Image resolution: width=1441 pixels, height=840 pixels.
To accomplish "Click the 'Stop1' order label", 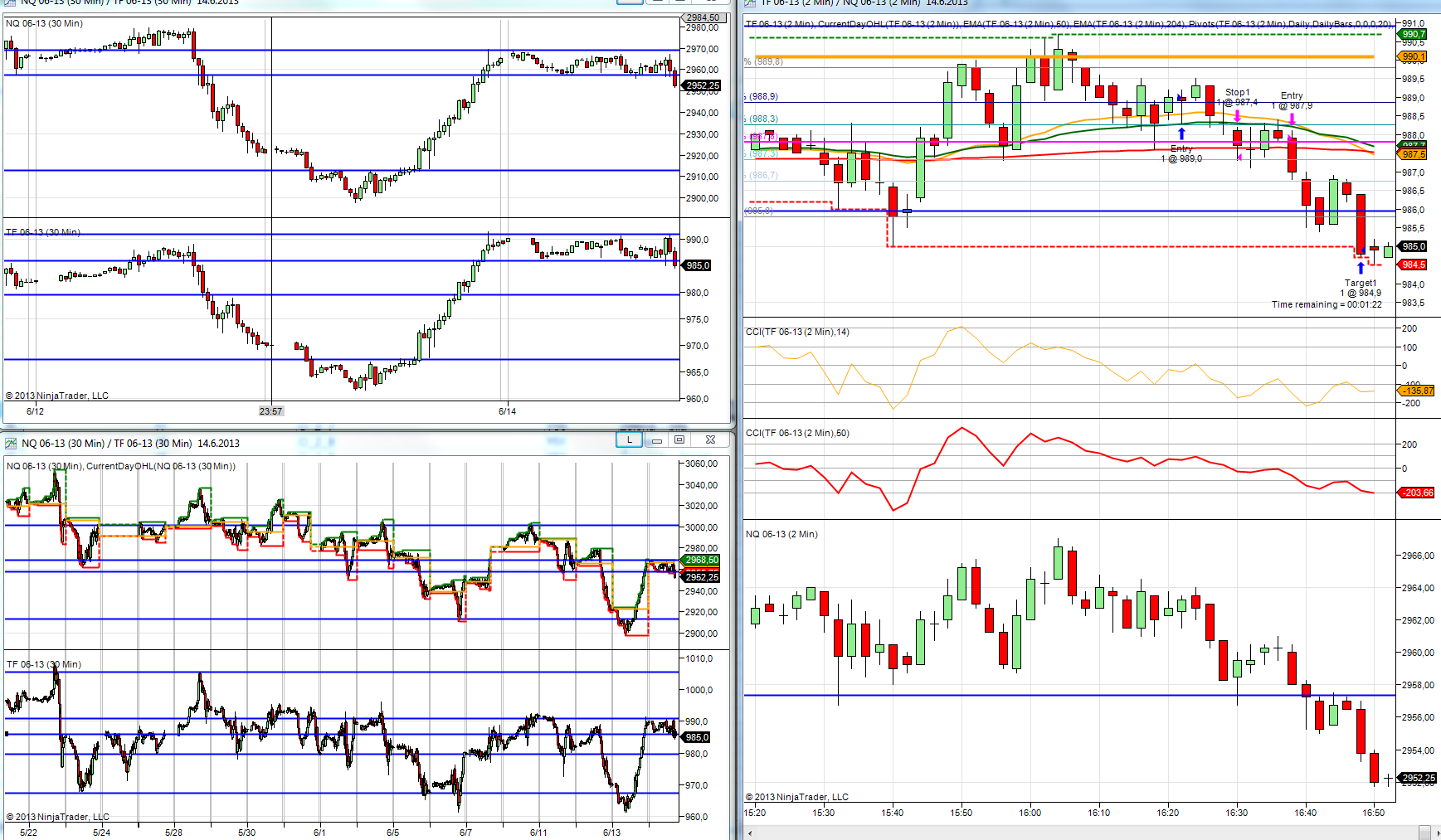I will tap(1237, 92).
